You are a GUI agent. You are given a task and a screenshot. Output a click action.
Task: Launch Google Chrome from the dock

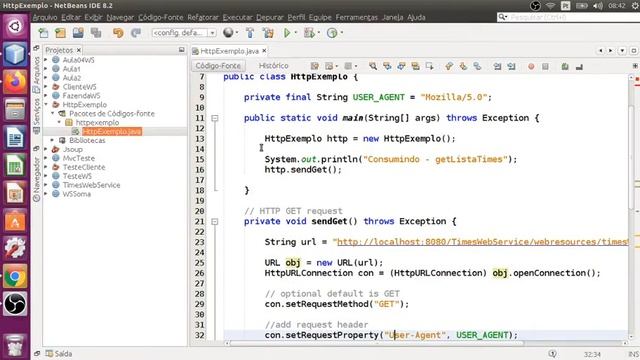coord(15,277)
